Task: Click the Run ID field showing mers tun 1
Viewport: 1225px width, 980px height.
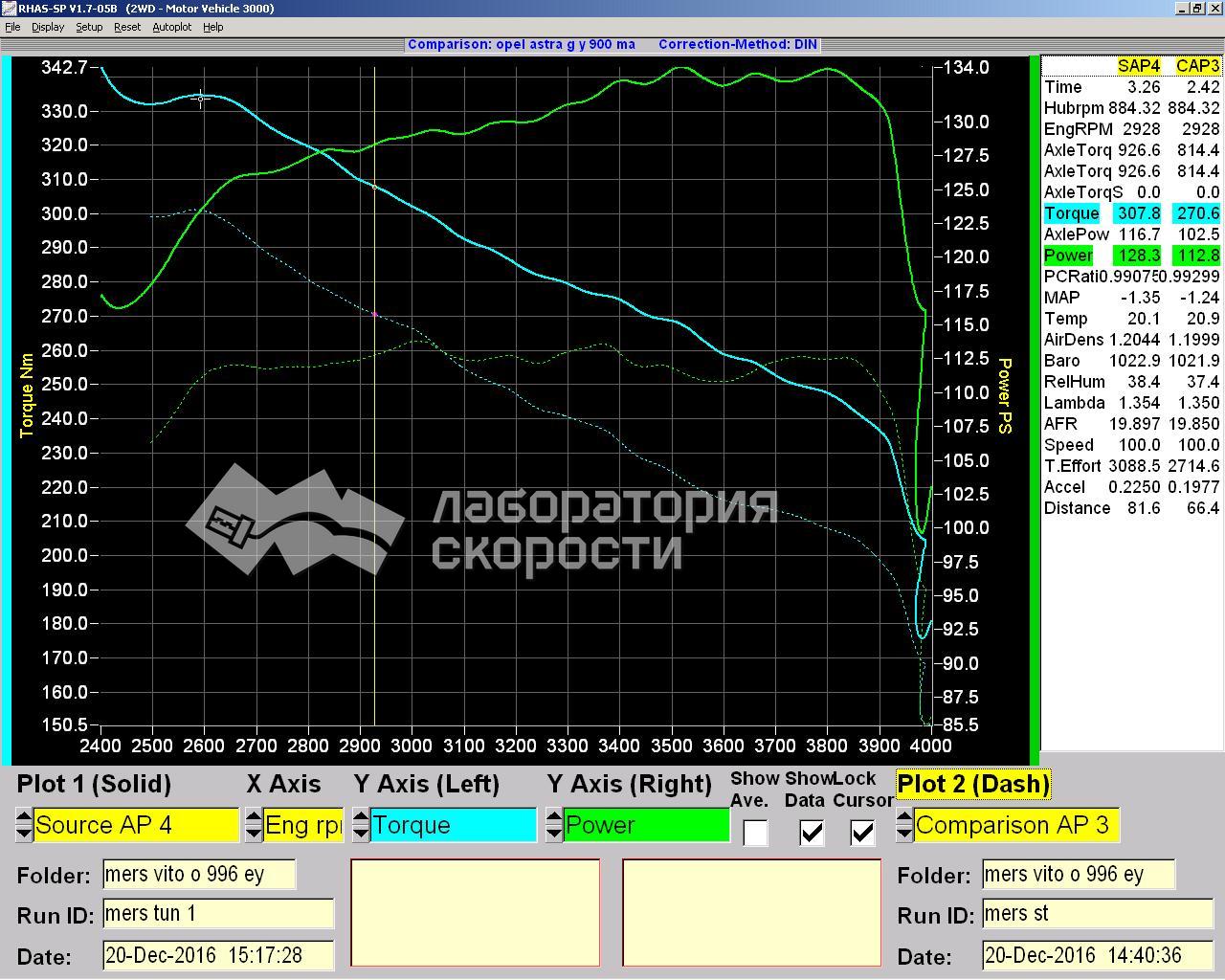Action: 218,914
